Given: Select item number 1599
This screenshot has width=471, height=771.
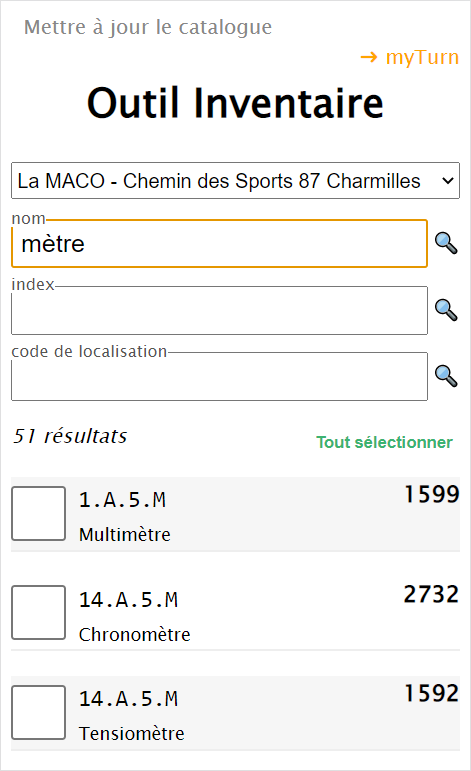Looking at the screenshot, I should pyautogui.click(x=432, y=494).
